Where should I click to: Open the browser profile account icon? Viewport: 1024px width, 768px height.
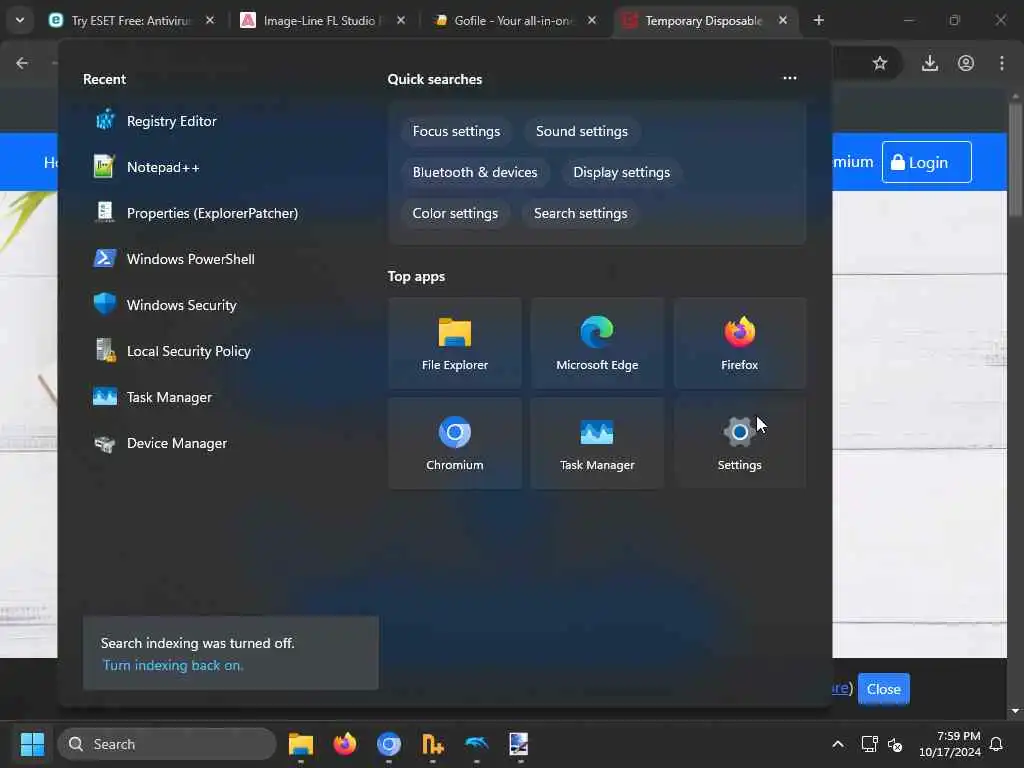pos(966,63)
